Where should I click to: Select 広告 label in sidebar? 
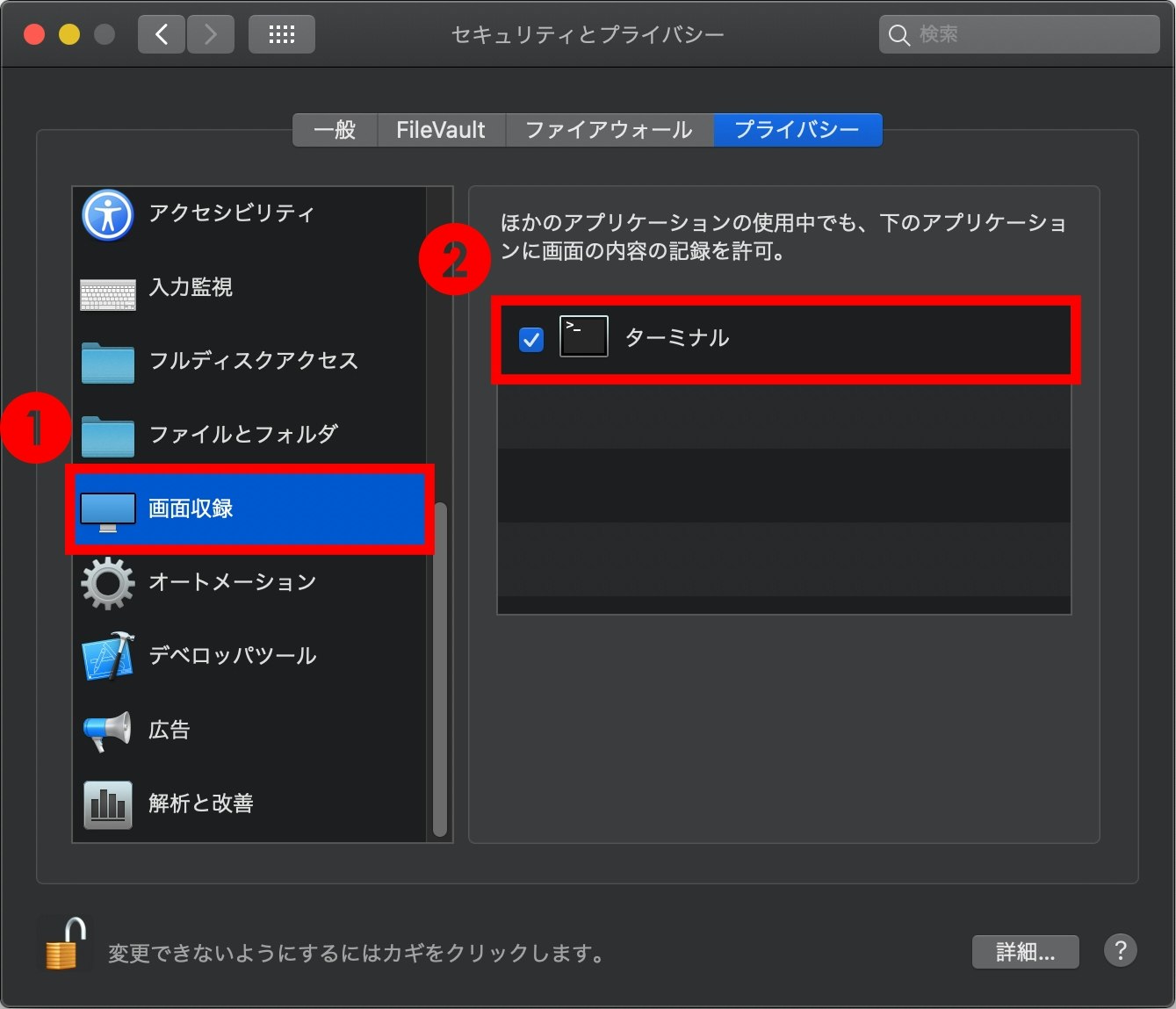click(170, 730)
